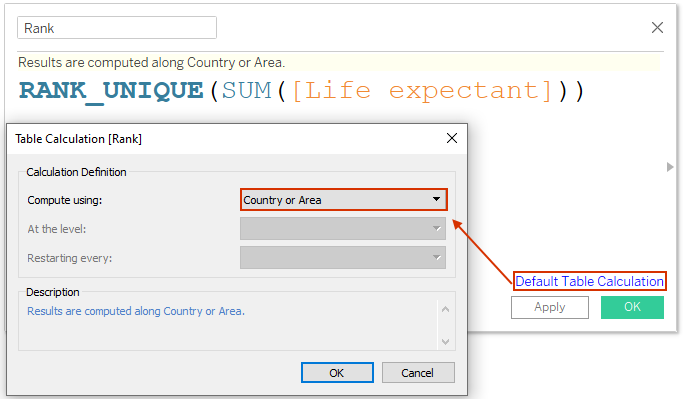Click the description scrollbar down arrow

pyautogui.click(x=445, y=342)
